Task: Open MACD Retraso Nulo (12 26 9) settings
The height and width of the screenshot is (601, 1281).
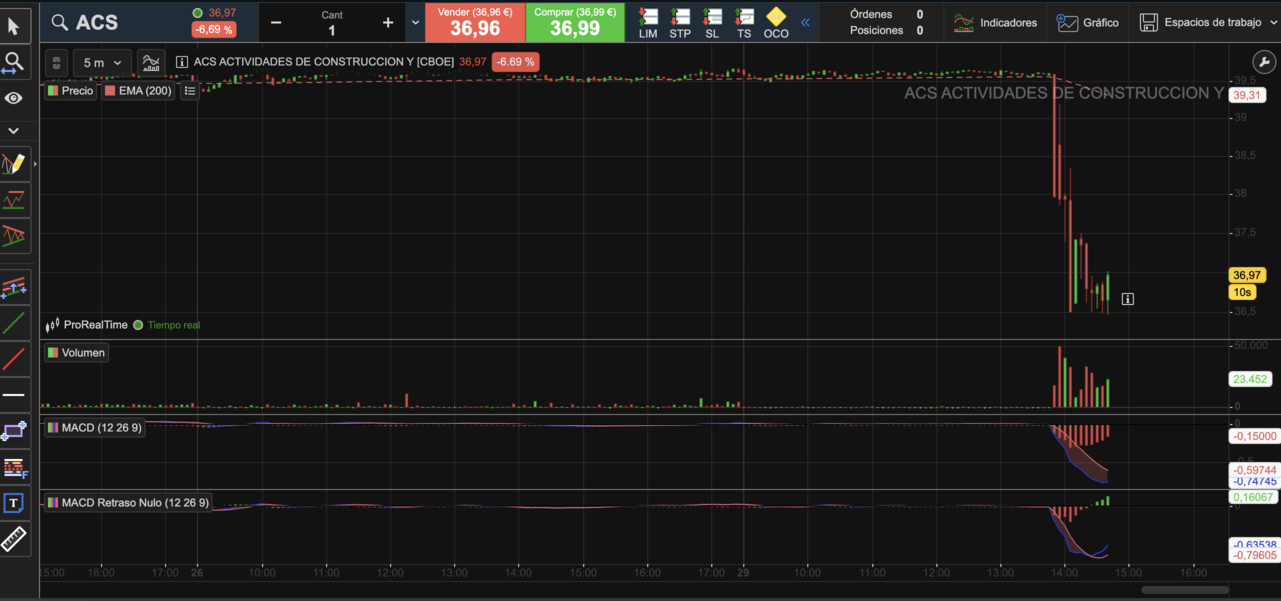Action: pyautogui.click(x=128, y=503)
